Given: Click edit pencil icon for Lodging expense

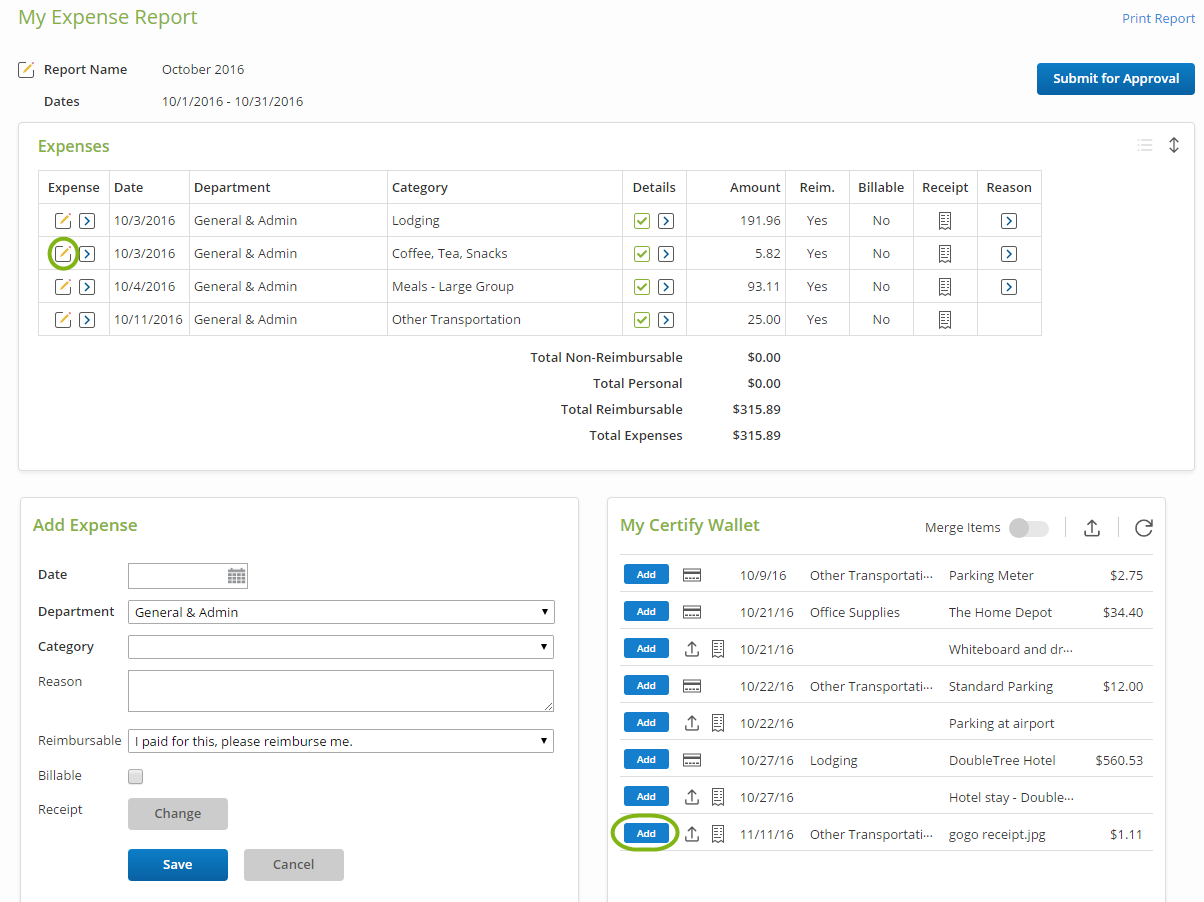Looking at the screenshot, I should [x=63, y=221].
